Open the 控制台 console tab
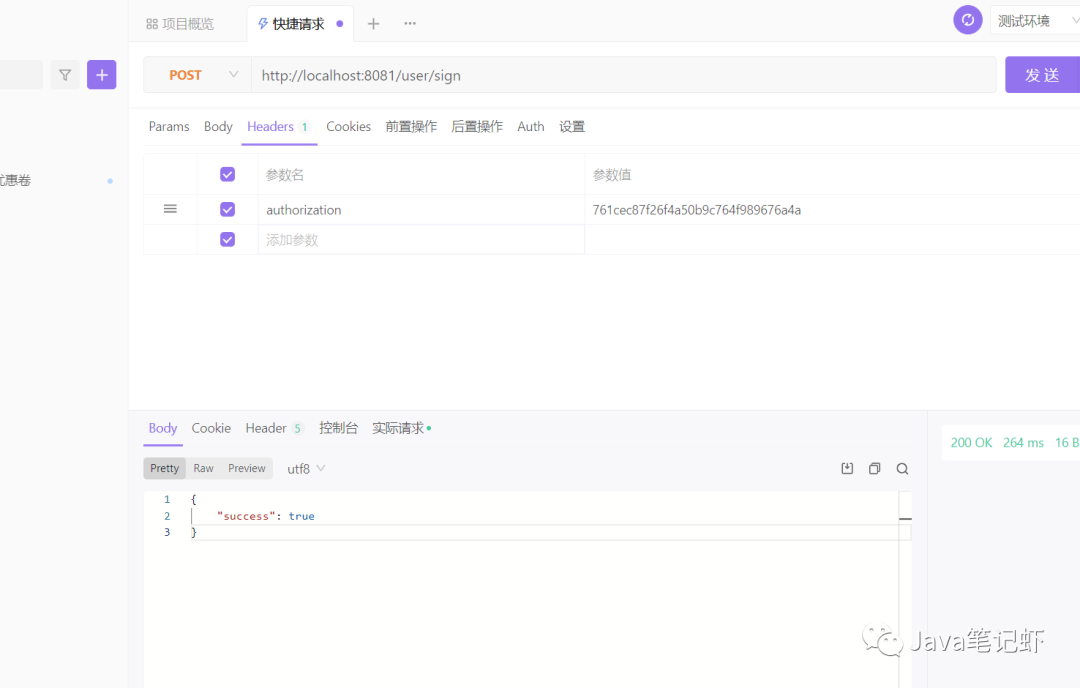Image resolution: width=1080 pixels, height=688 pixels. [x=338, y=427]
